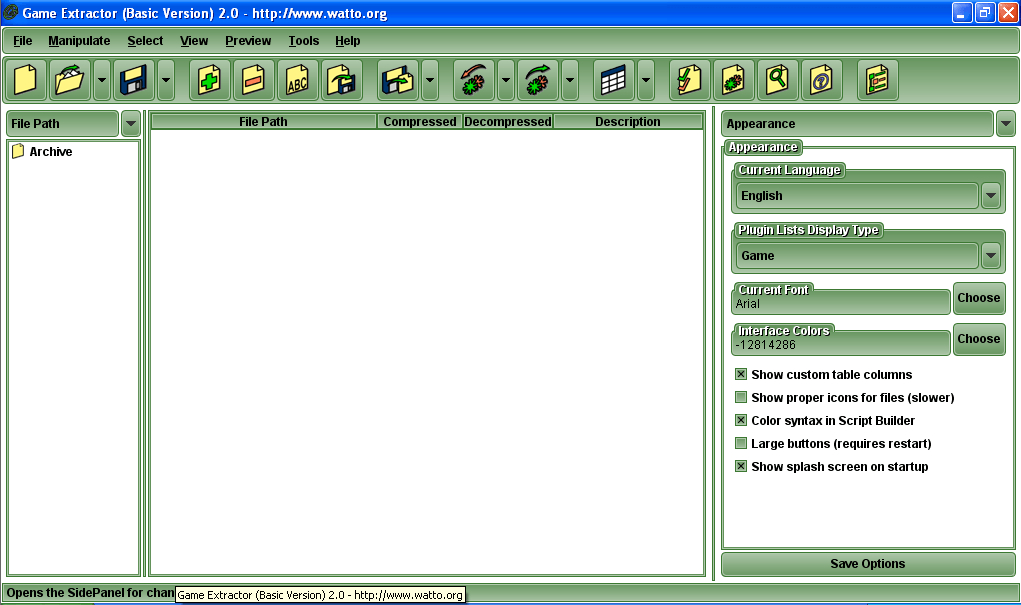Click the New Archive blank page icon
This screenshot has height=605, width=1021.
coord(25,80)
